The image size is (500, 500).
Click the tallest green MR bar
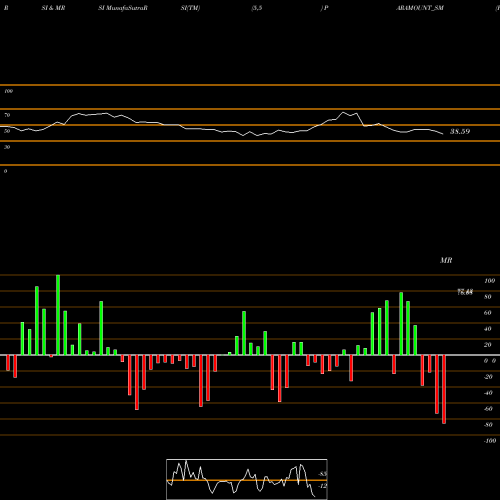58,315
